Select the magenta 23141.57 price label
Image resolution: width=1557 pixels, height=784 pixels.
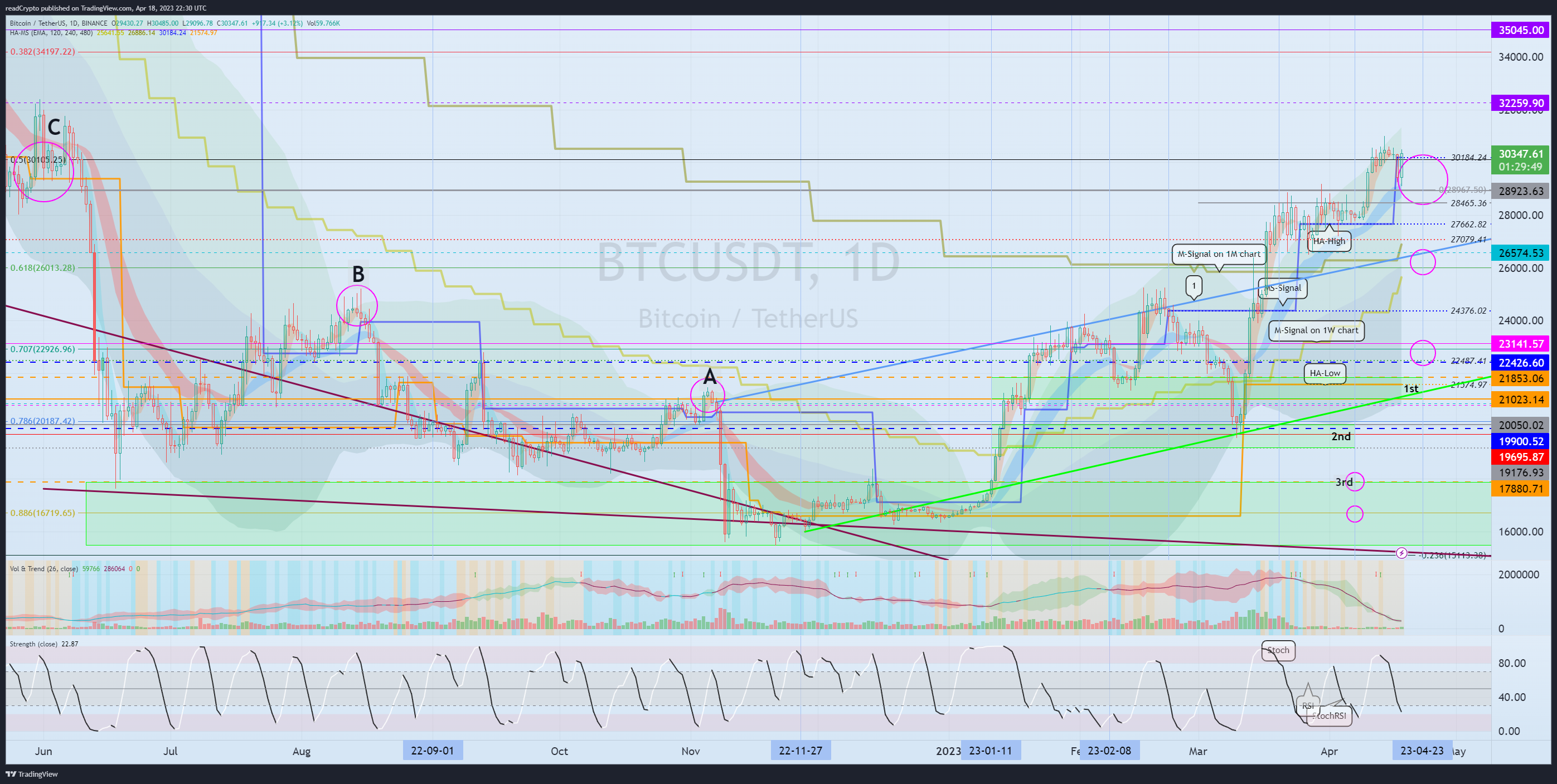click(x=1521, y=344)
